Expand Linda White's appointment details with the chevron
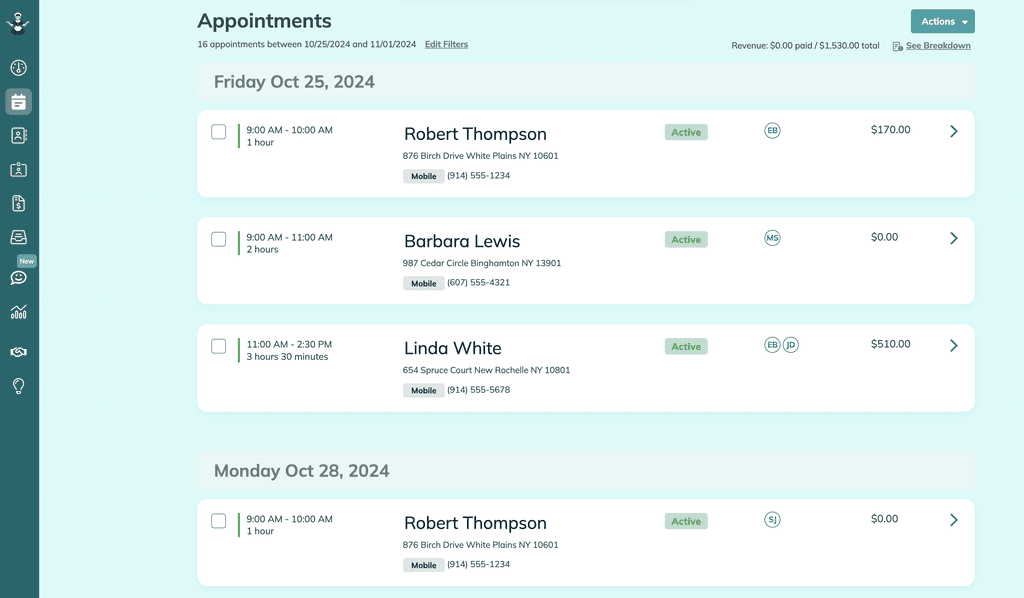This screenshot has height=598, width=1024. coord(953,345)
